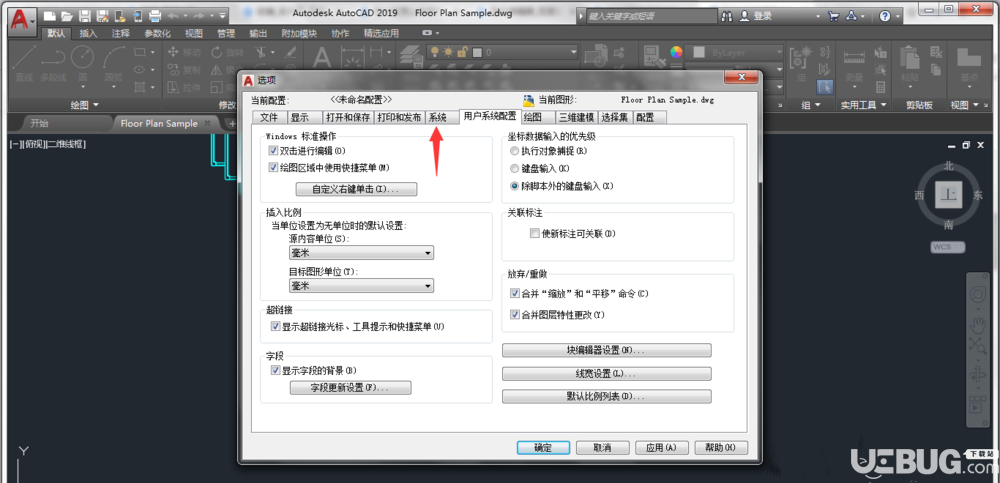Switch to the Files tab in Options dialog
Viewport: 1000px width, 483px height.
click(x=269, y=117)
